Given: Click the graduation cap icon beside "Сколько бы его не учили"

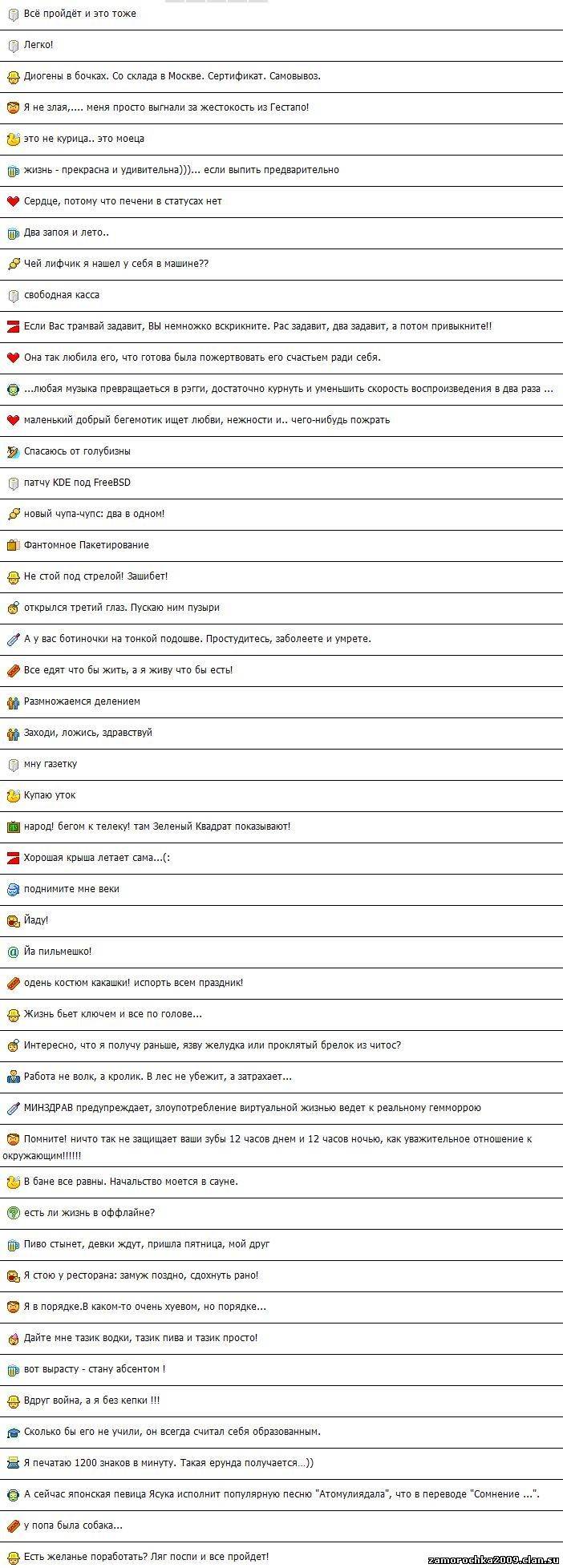Looking at the screenshot, I should [x=13, y=1432].
